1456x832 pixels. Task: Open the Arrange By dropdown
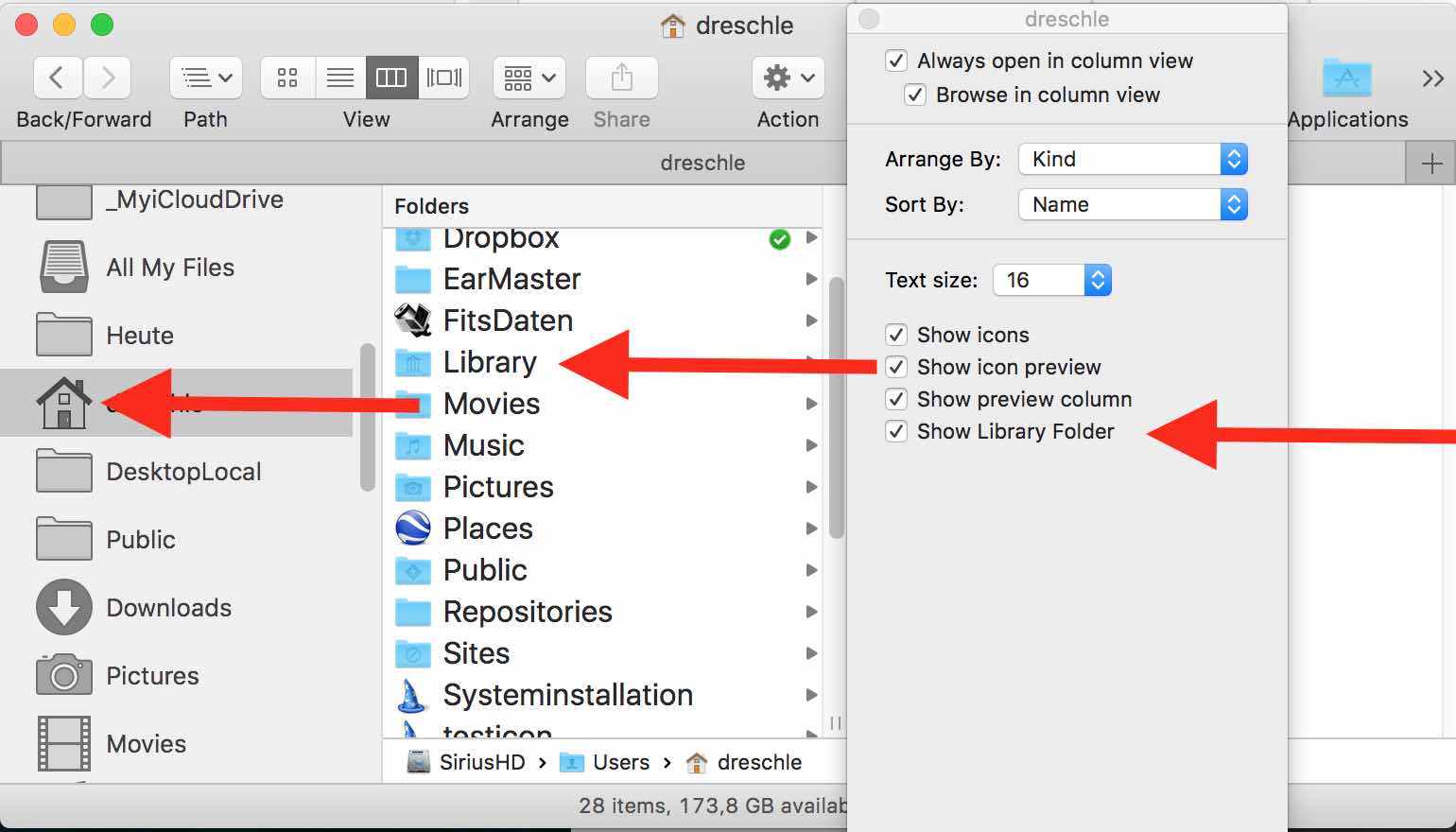pos(1133,159)
